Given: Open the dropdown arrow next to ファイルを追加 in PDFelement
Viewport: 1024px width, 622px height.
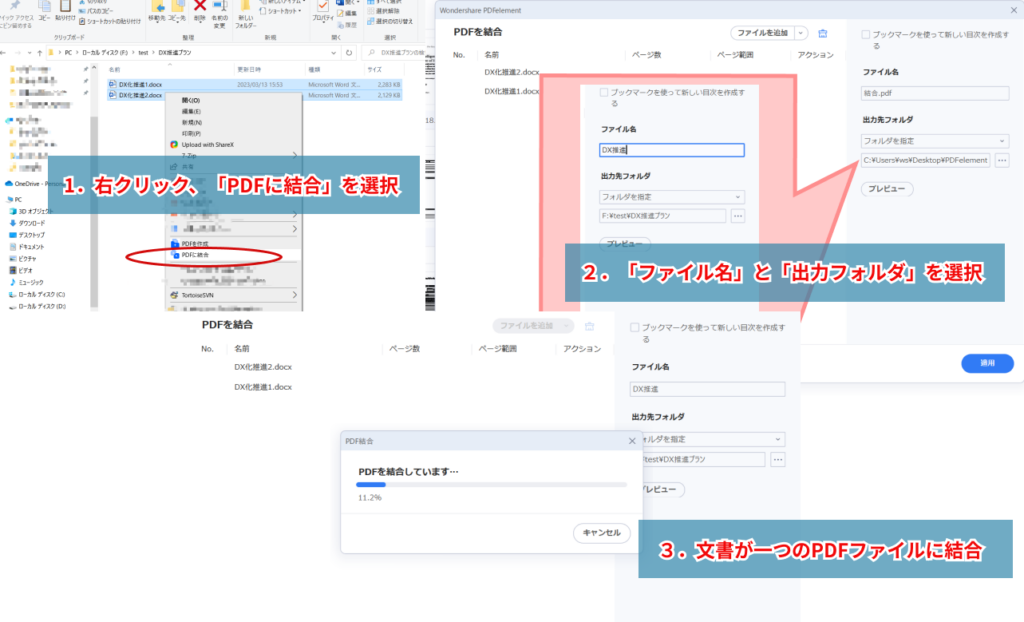Looking at the screenshot, I should coord(801,33).
